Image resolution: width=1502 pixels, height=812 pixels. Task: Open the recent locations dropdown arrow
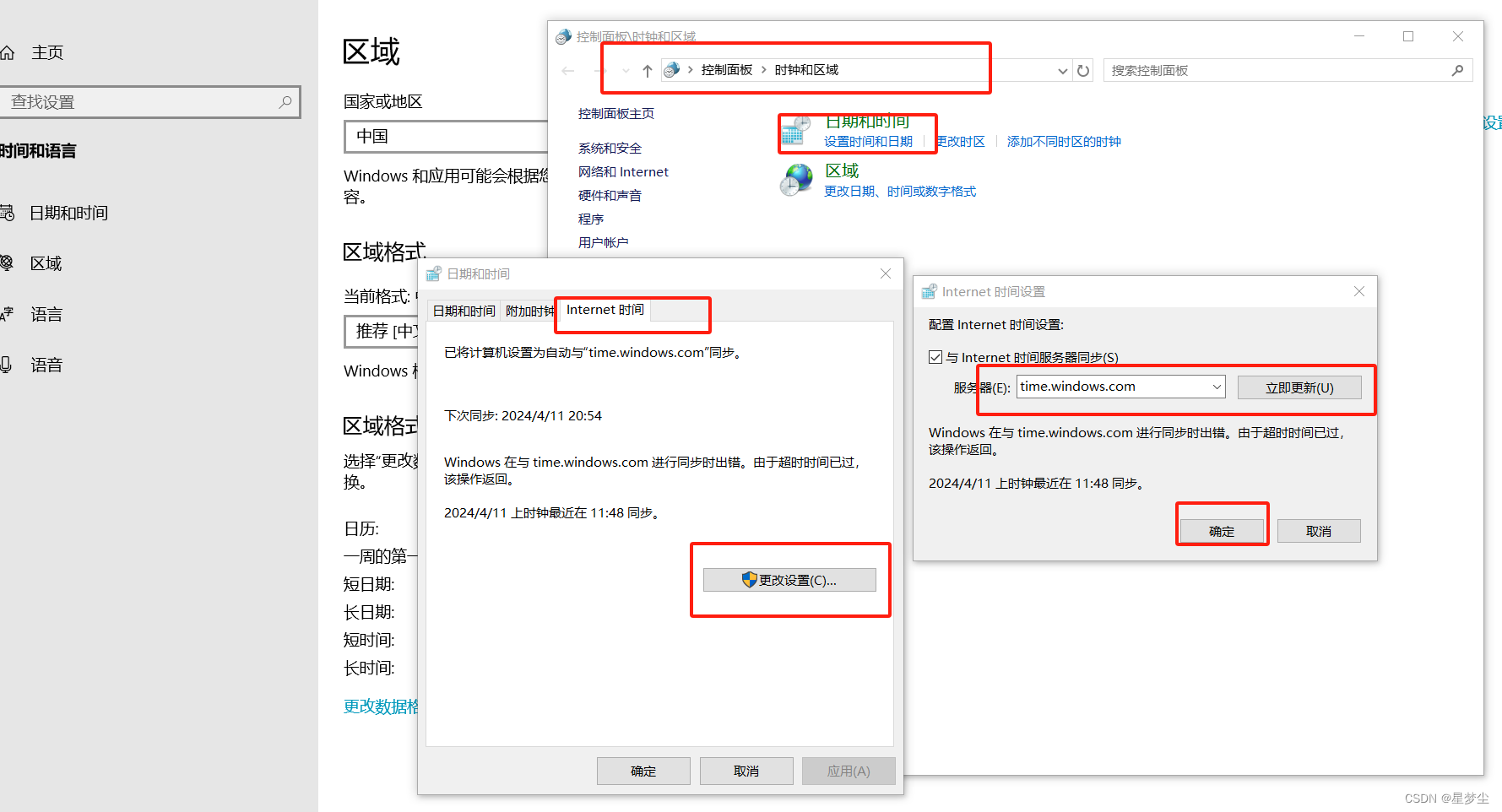coord(626,71)
